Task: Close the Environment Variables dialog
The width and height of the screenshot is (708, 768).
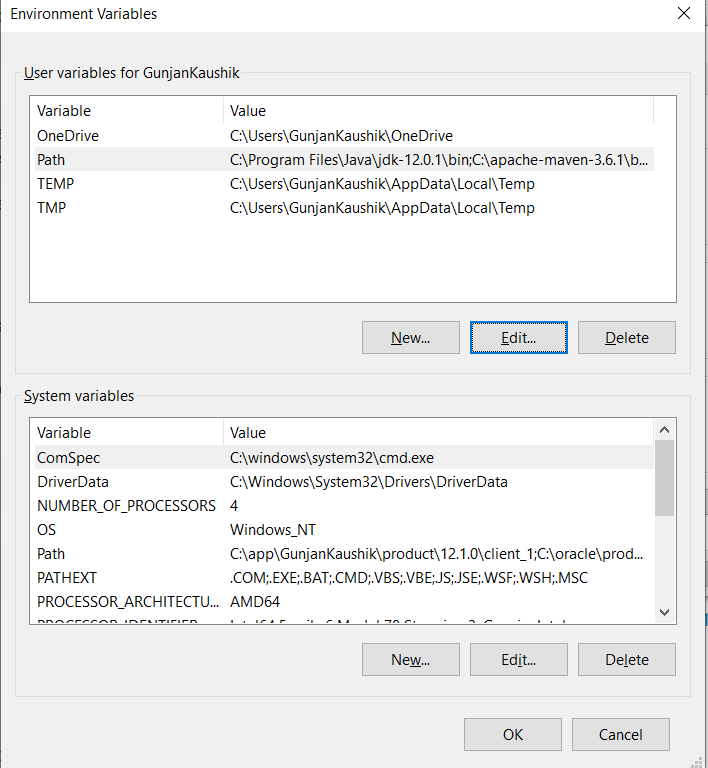Action: click(x=684, y=14)
